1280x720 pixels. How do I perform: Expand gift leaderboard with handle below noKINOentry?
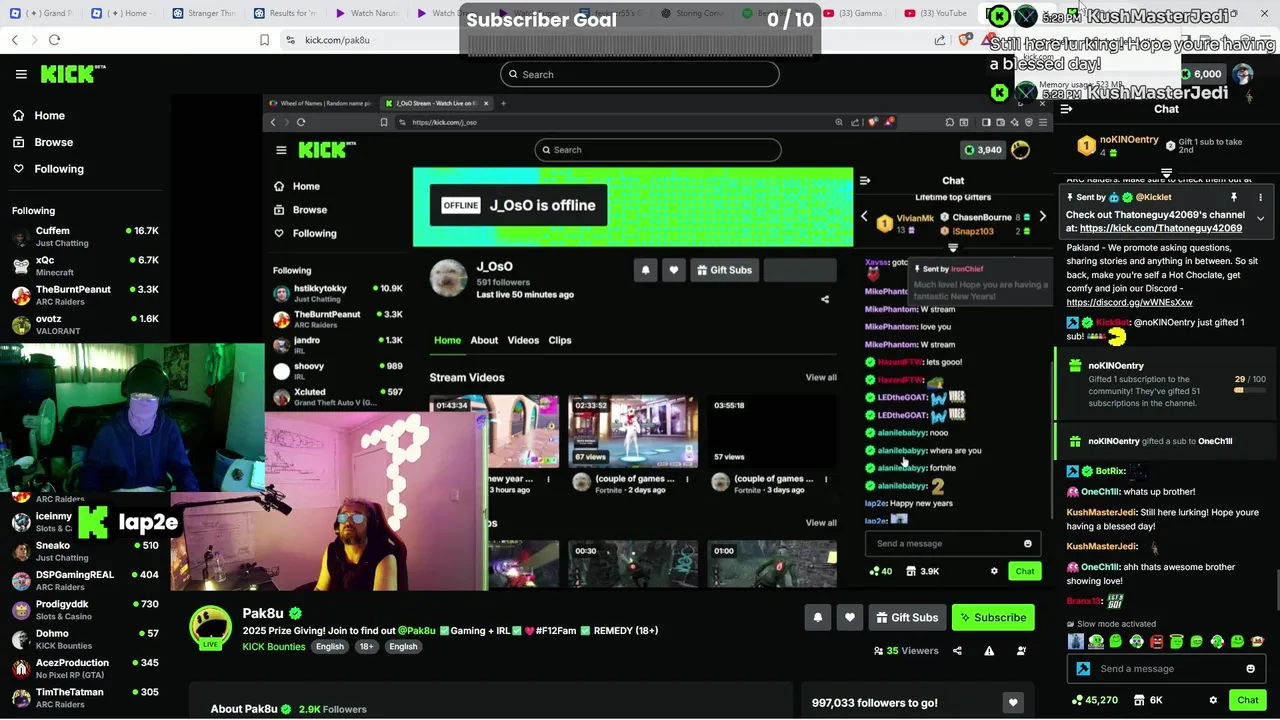[x=1166, y=173]
